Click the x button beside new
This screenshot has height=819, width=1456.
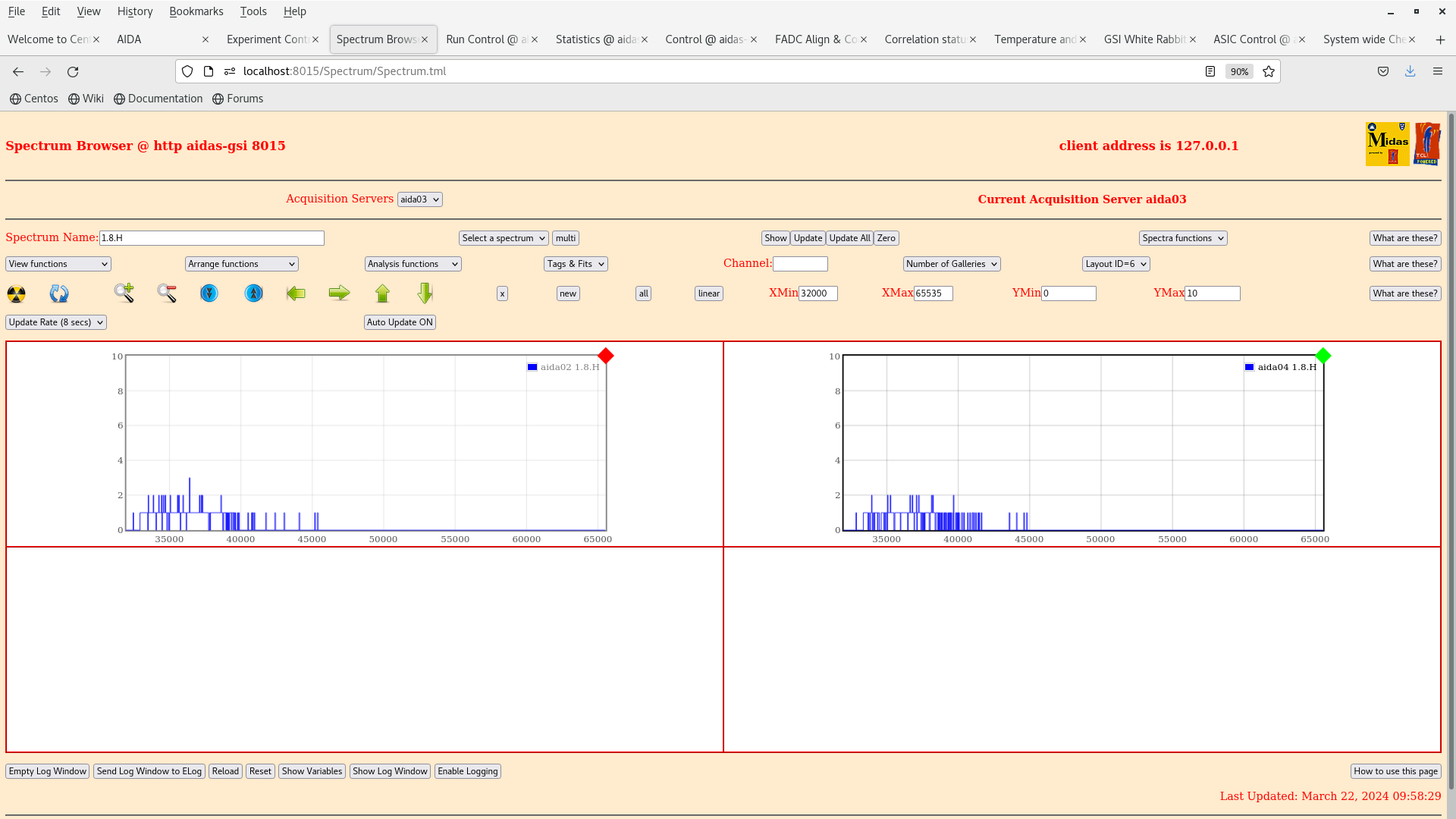pos(502,293)
